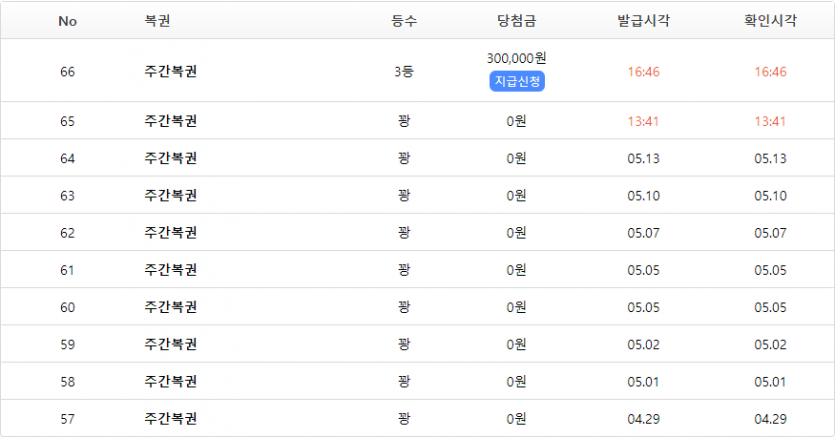Click issue date 05.02 in row 59
Screen dimensions: 835x438
(643, 345)
